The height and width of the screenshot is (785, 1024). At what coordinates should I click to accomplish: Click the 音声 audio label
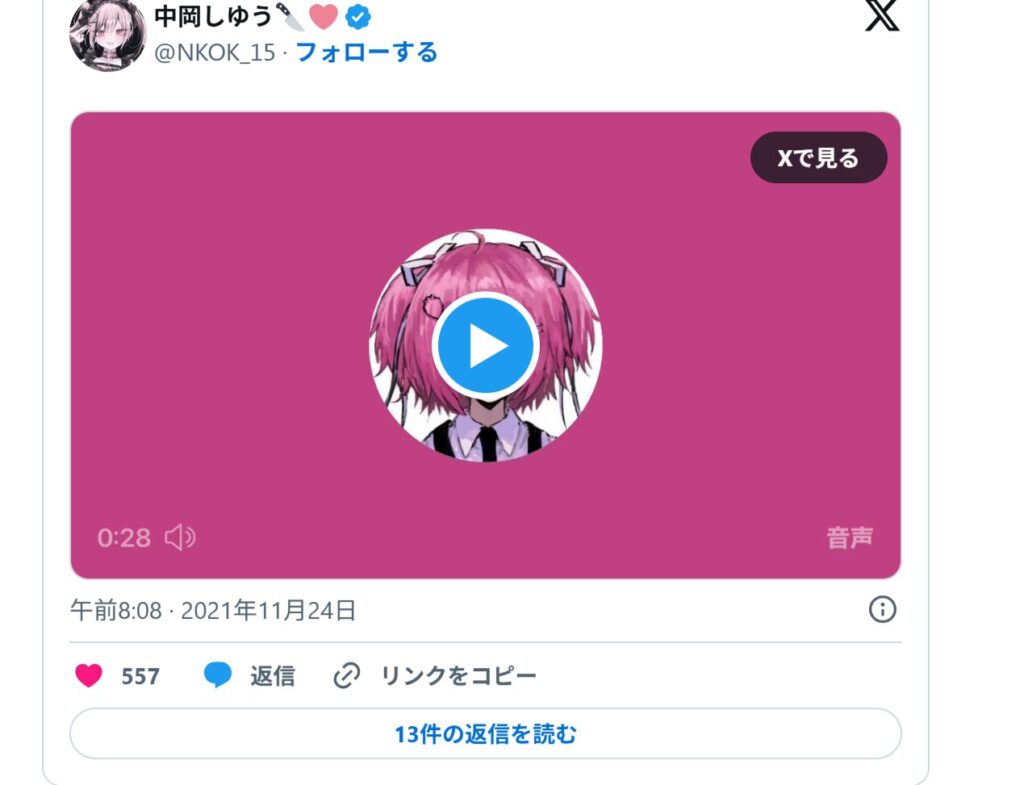[850, 538]
